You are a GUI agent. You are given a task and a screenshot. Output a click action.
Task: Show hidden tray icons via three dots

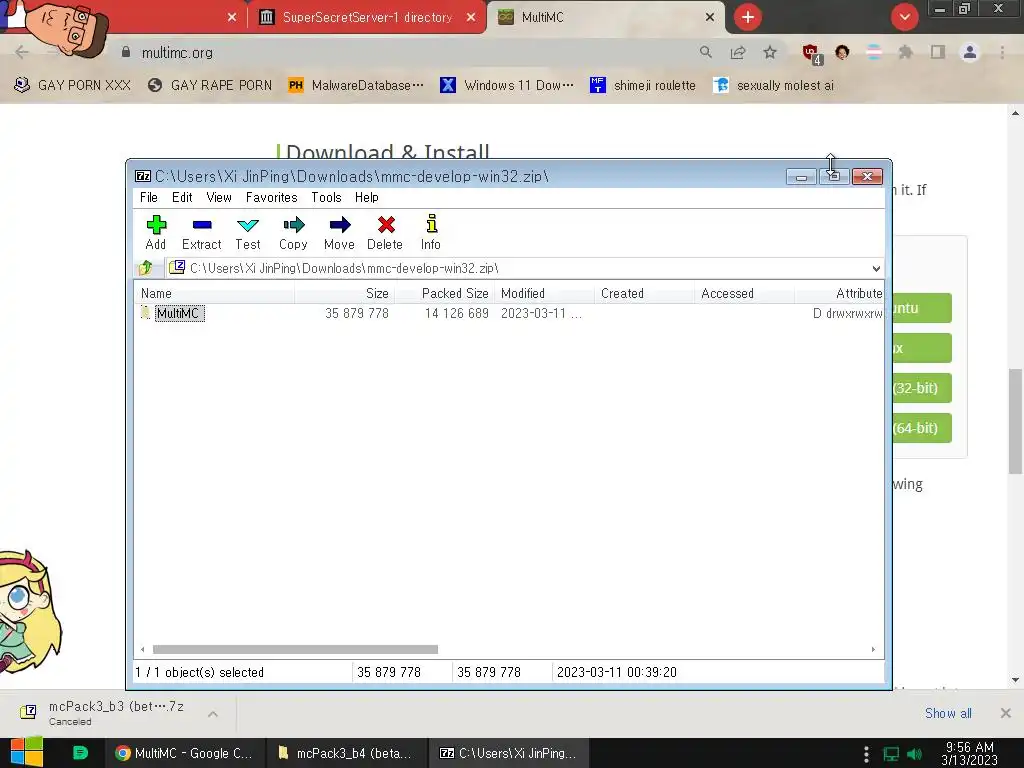[x=866, y=754]
